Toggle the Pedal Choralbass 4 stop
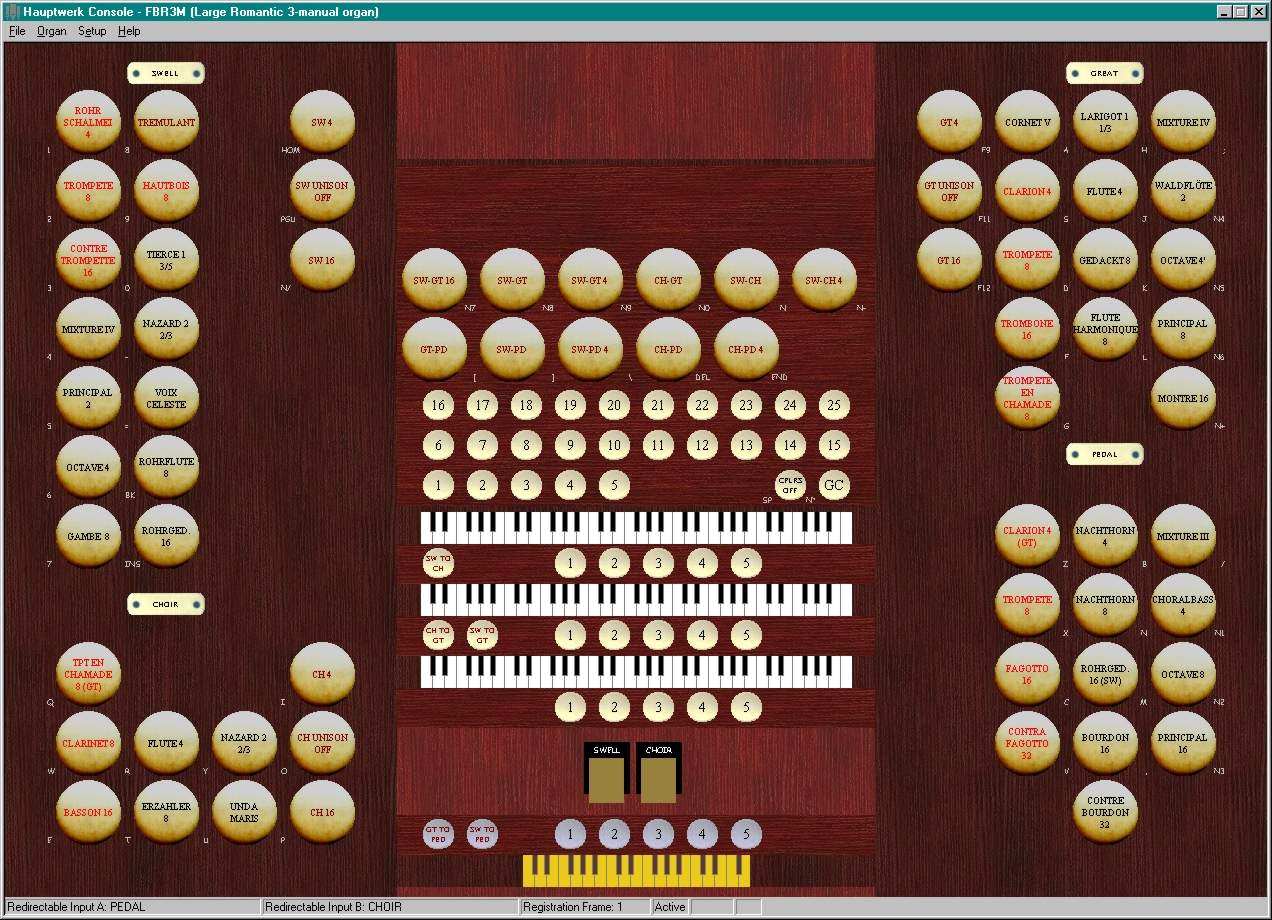 1183,605
